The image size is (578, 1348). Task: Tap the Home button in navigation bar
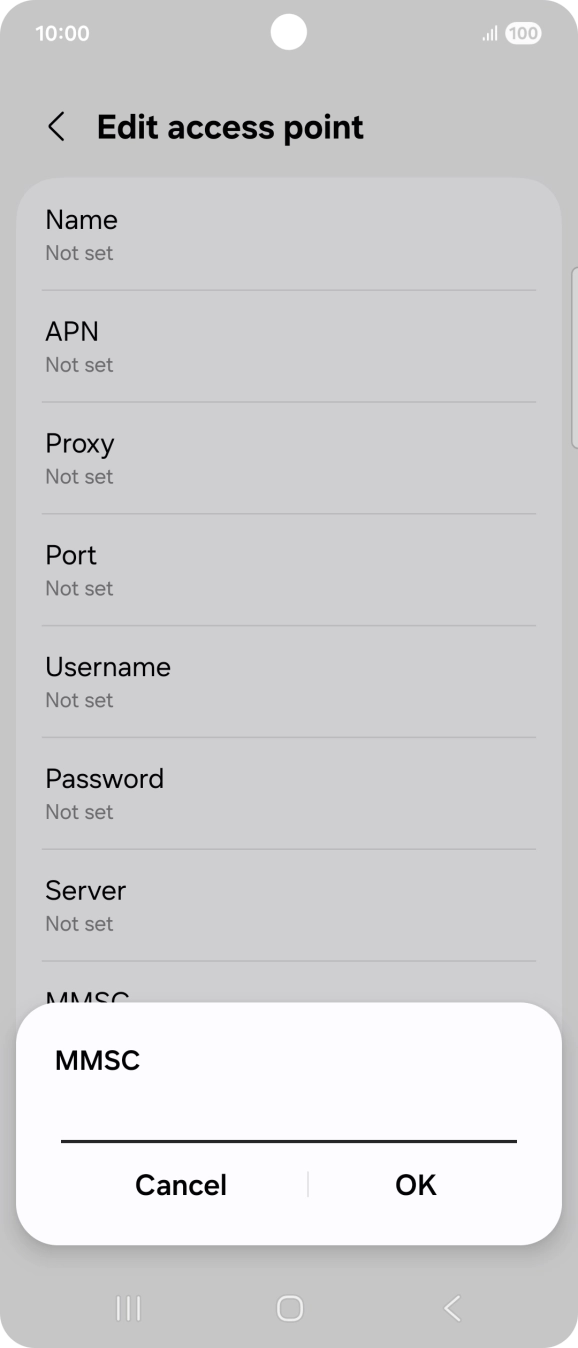click(289, 1307)
